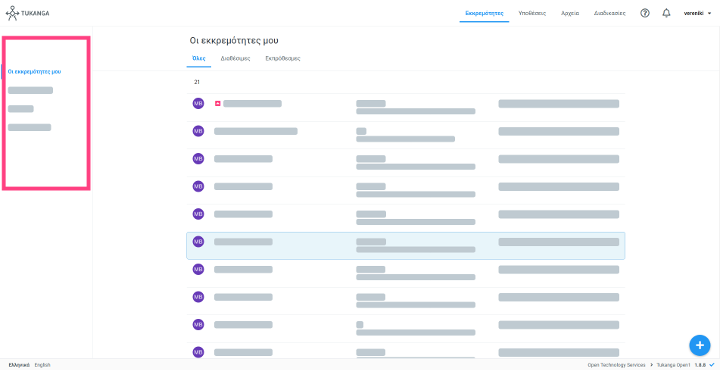Screen dimensions: 720x370
Task: Click the checkmark icon next to version 1.8.8
Action: [x=711, y=365]
